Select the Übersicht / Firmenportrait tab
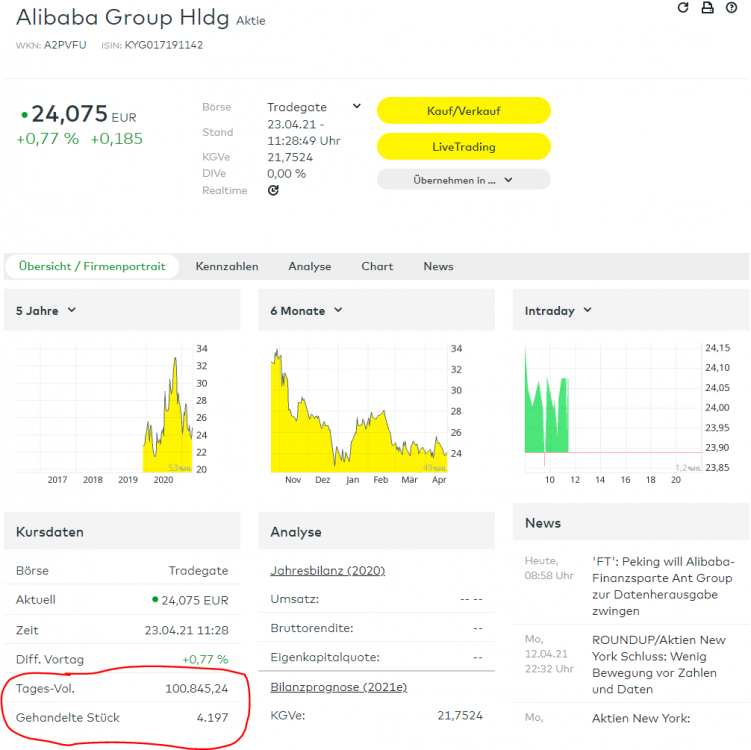The image size is (751, 750). pyautogui.click(x=92, y=266)
